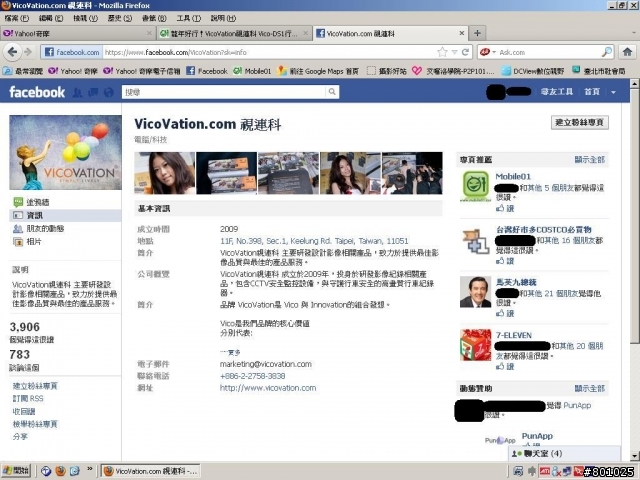Image resolution: width=640 pixels, height=480 pixels.
Task: Click the facebook logo
Action: click(37, 92)
